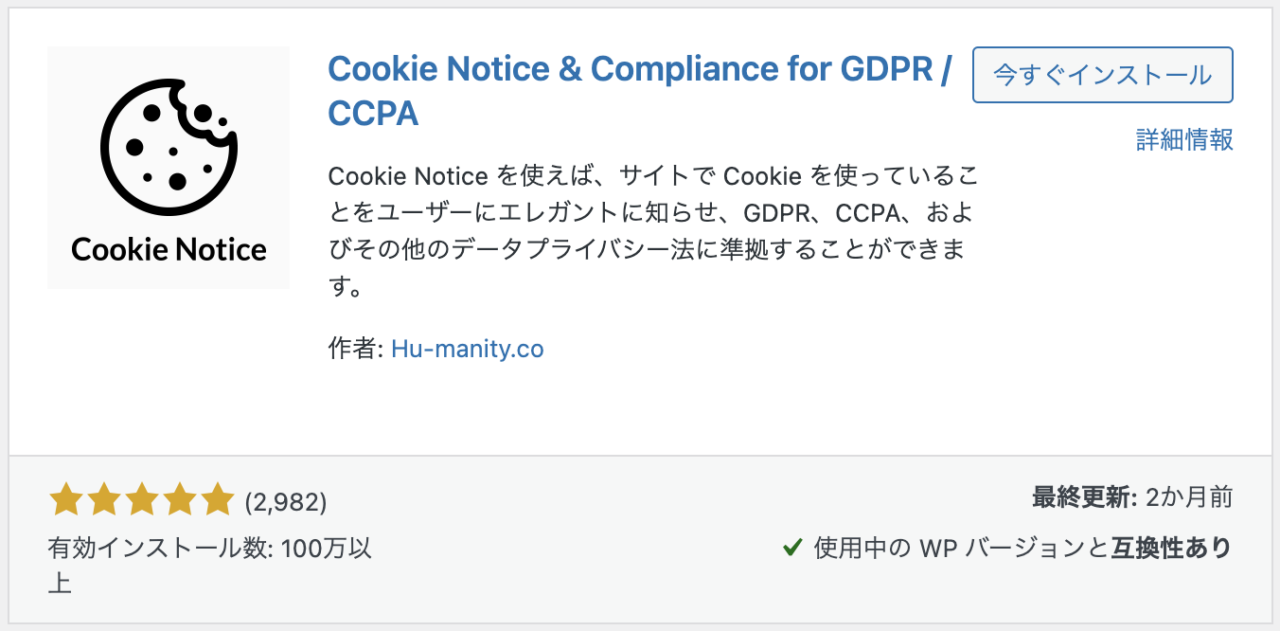Click the first gold rating star

click(x=65, y=499)
